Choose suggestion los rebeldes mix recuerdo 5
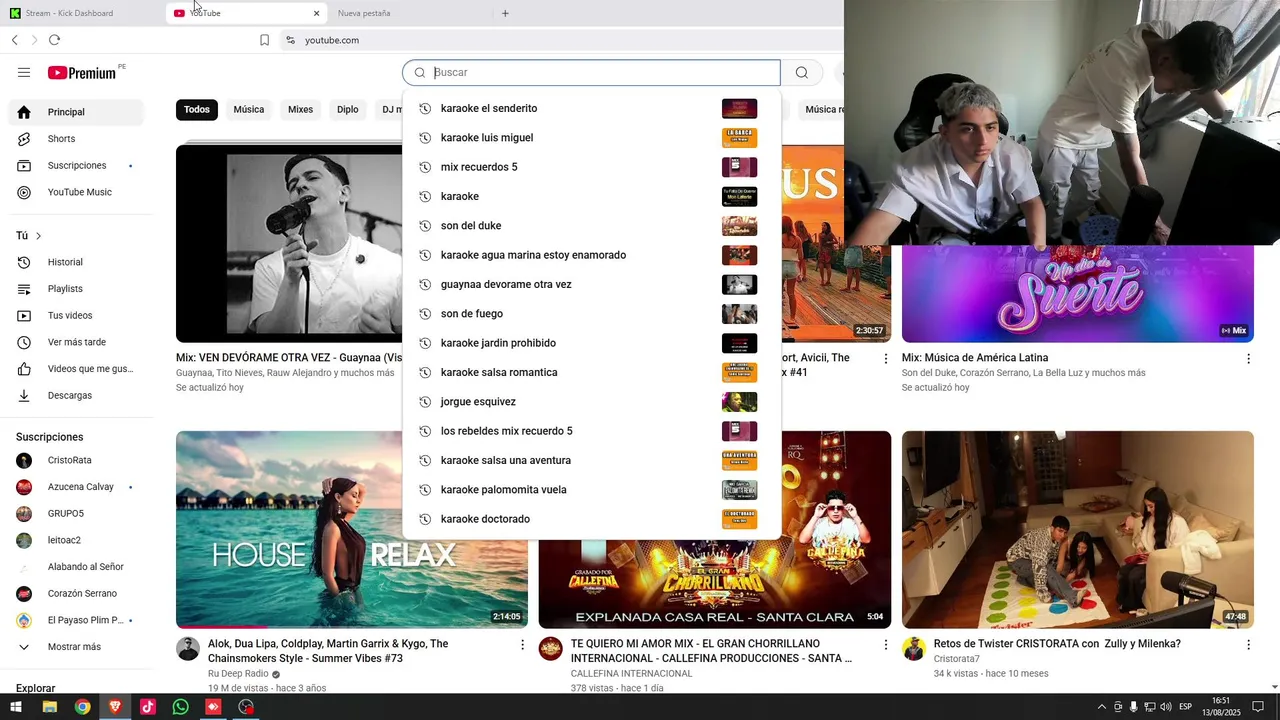This screenshot has width=1280, height=720. [x=591, y=431]
